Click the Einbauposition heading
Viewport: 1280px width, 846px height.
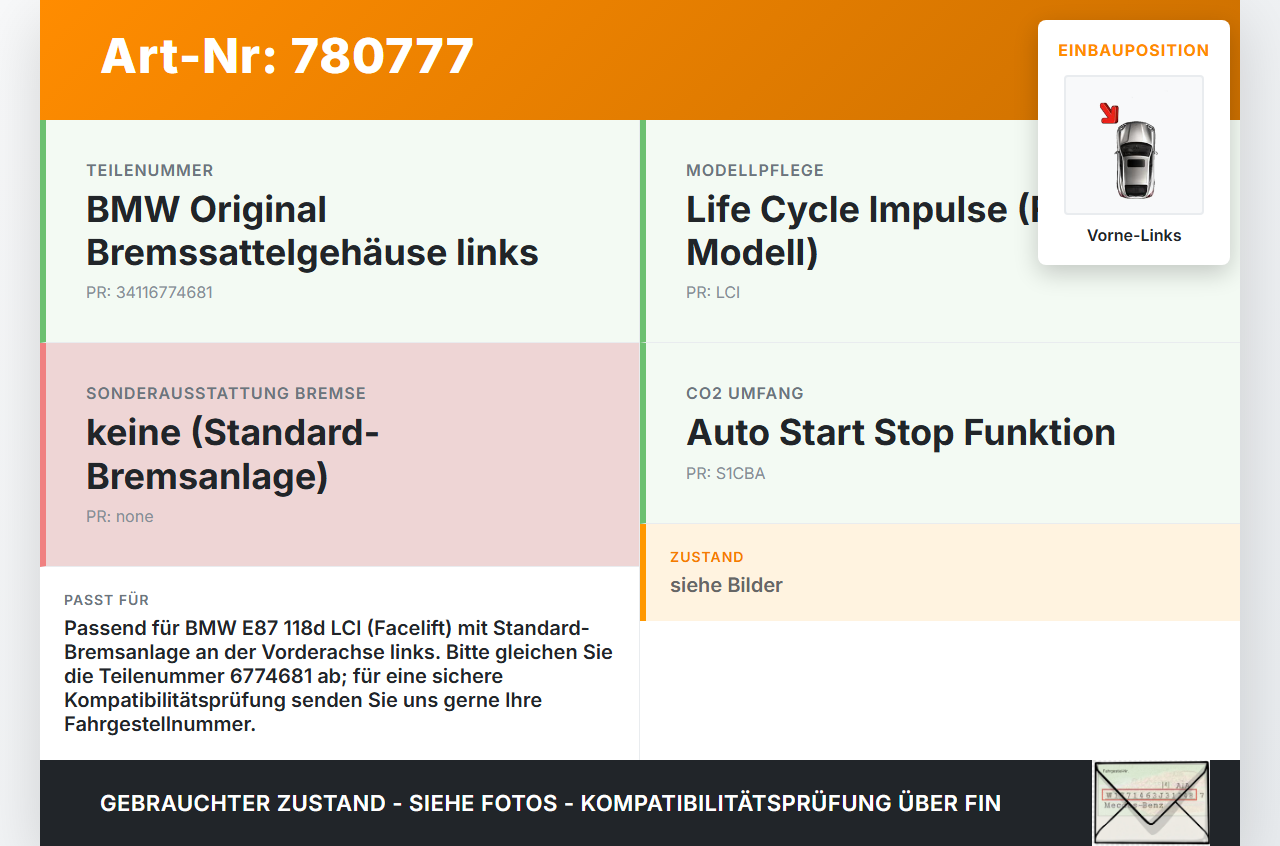coord(1134,50)
